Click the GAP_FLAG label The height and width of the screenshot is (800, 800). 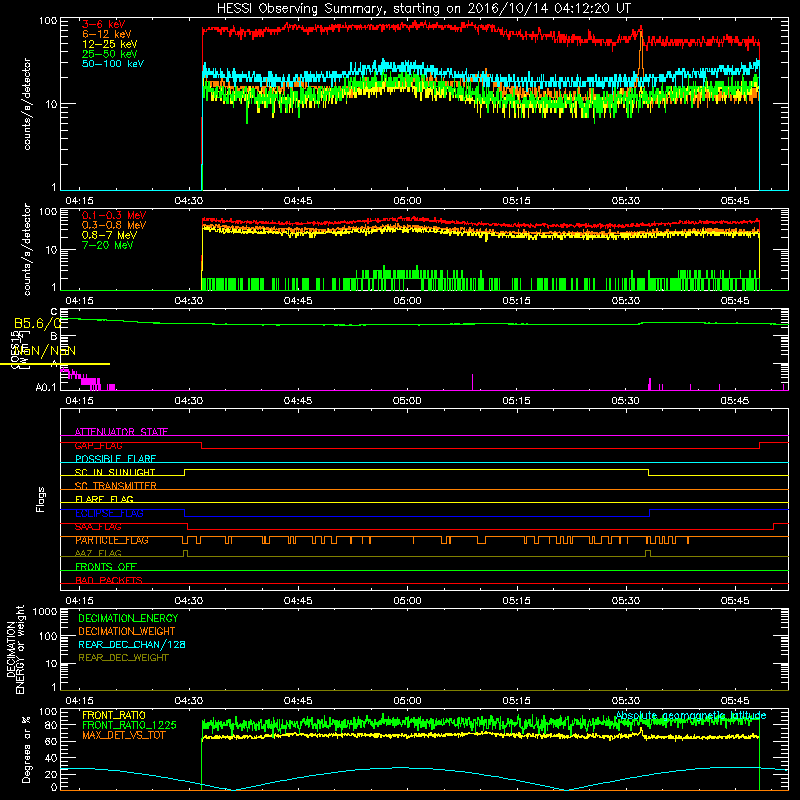(x=98, y=445)
